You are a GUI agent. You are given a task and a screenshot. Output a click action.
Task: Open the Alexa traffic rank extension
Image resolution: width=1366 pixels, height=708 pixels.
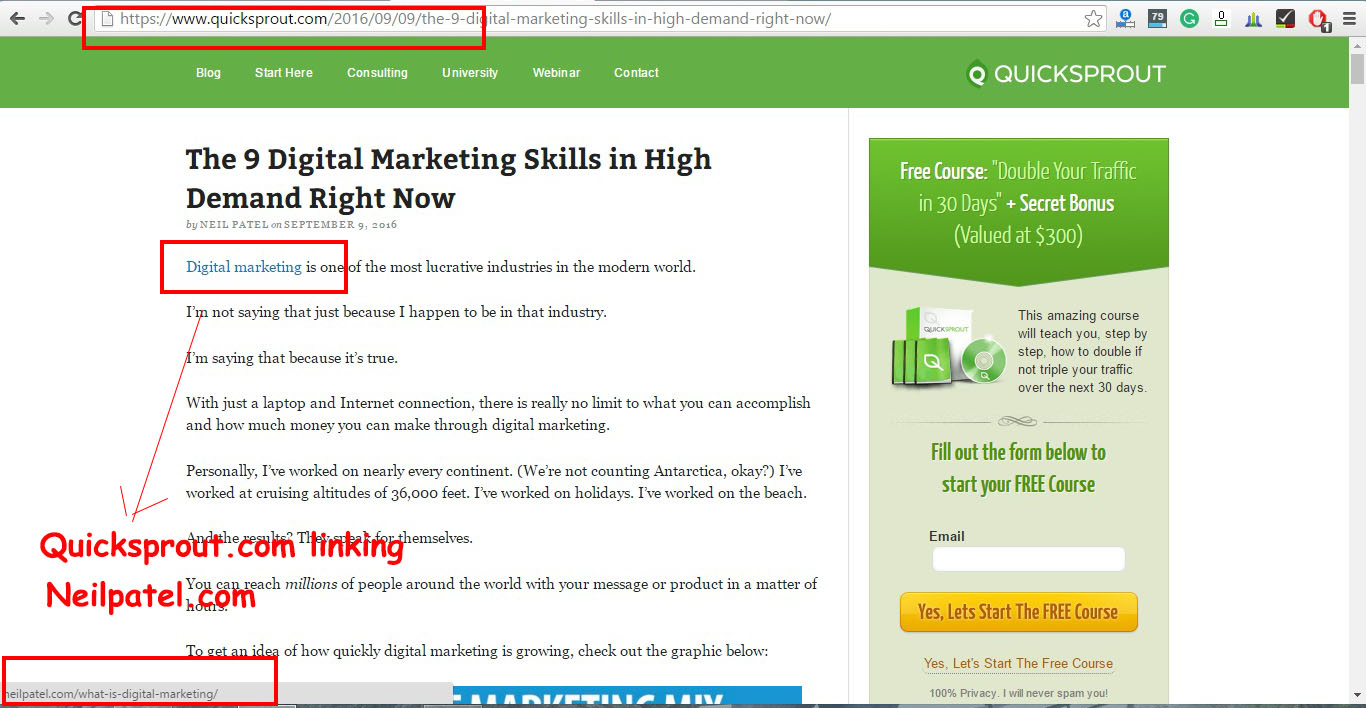coord(1126,18)
